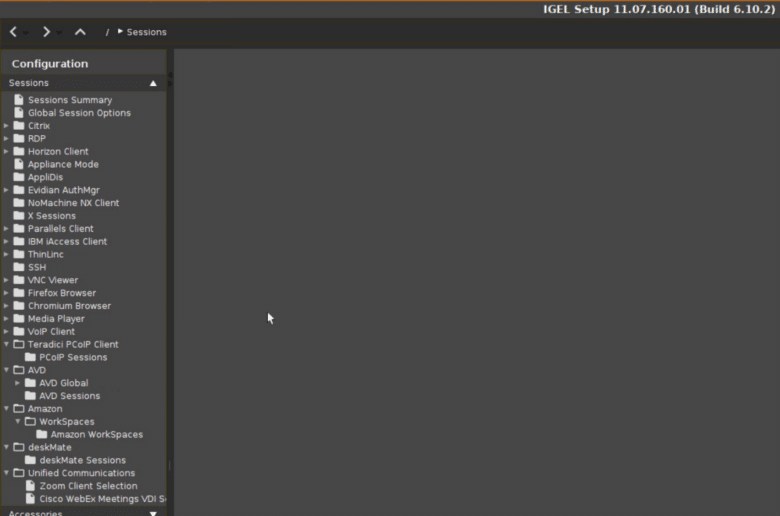780x516 pixels.
Task: Expand the Citrix tree node
Action: 6,125
